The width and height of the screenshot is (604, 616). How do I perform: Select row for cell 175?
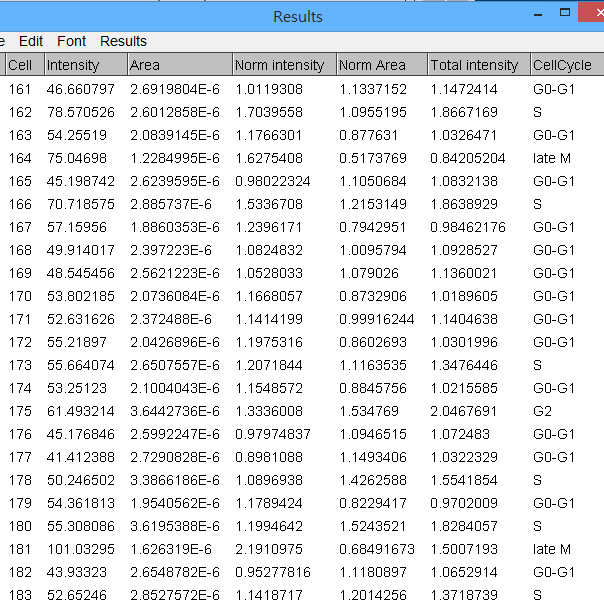coord(20,411)
